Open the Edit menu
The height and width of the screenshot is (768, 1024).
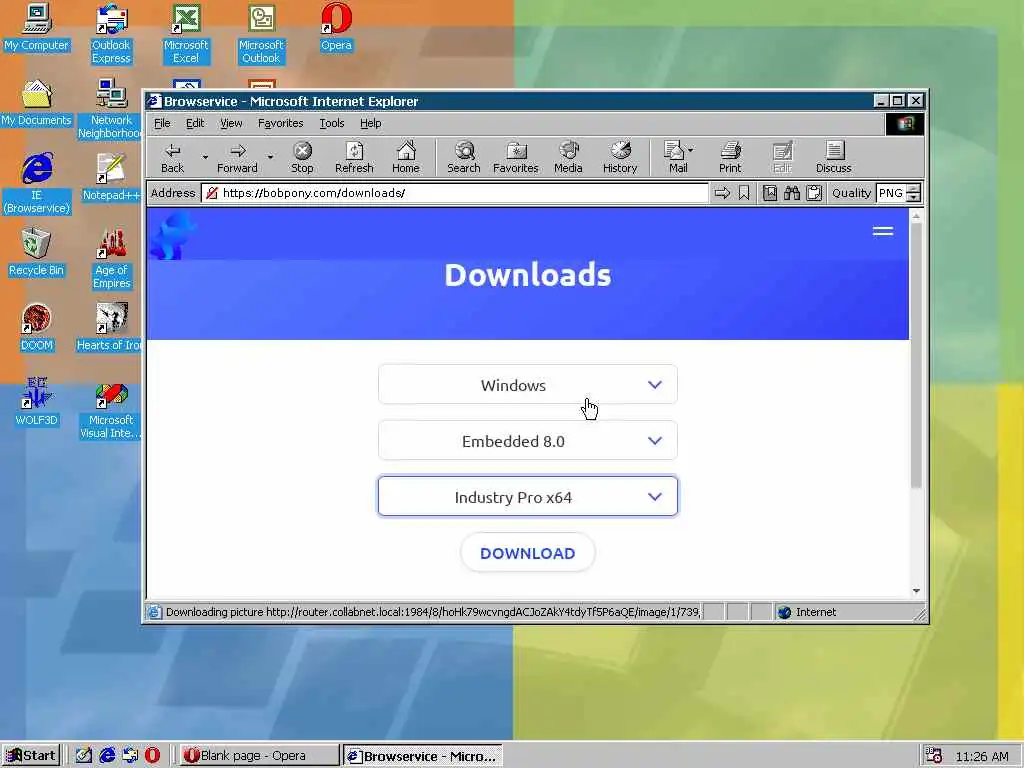pyautogui.click(x=195, y=123)
